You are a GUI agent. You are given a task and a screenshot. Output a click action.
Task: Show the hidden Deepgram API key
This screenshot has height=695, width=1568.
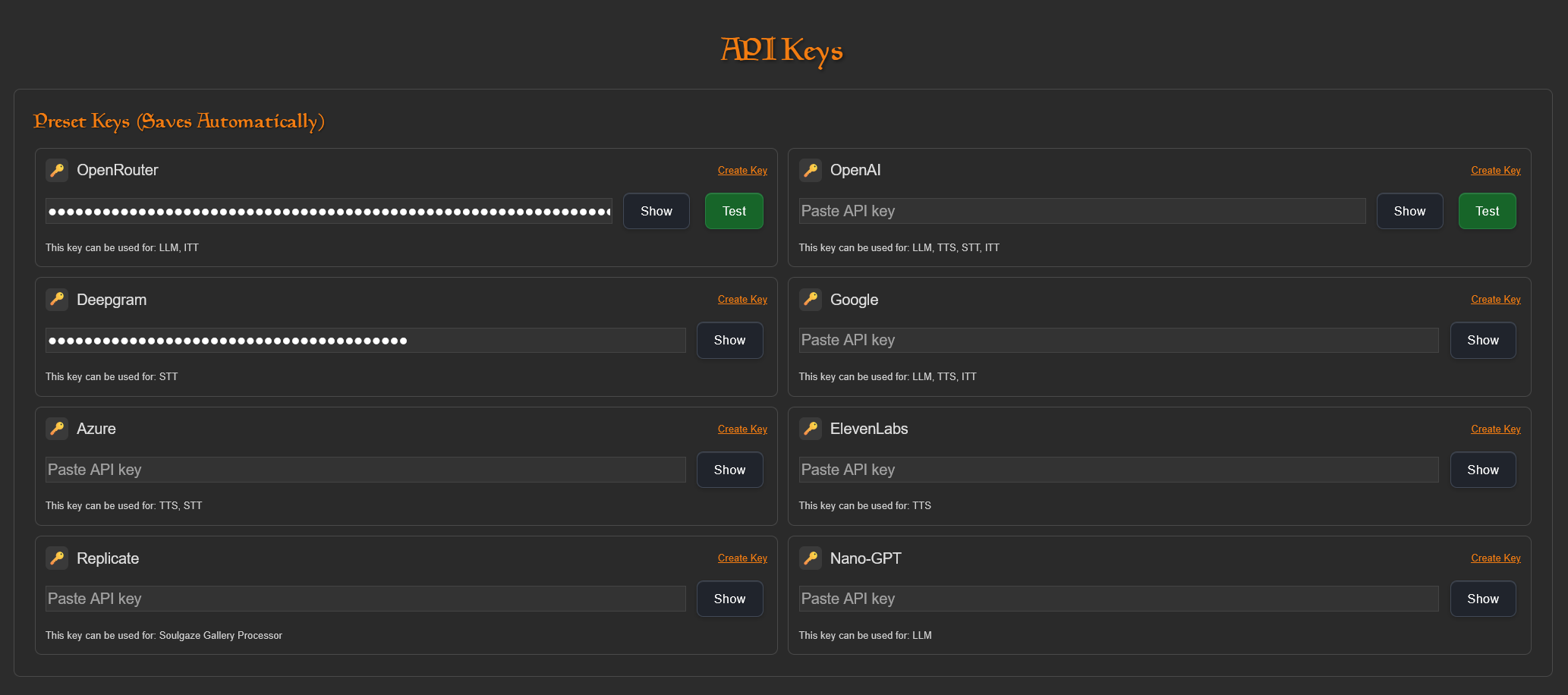click(x=729, y=341)
